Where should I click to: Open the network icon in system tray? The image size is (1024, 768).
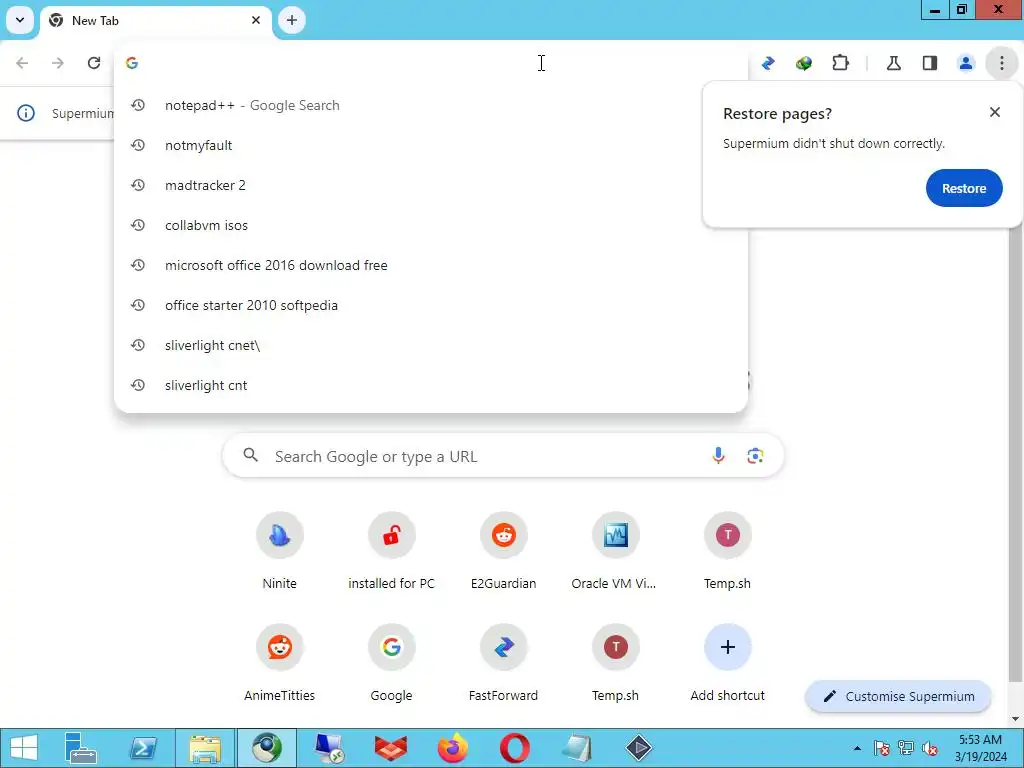point(906,748)
